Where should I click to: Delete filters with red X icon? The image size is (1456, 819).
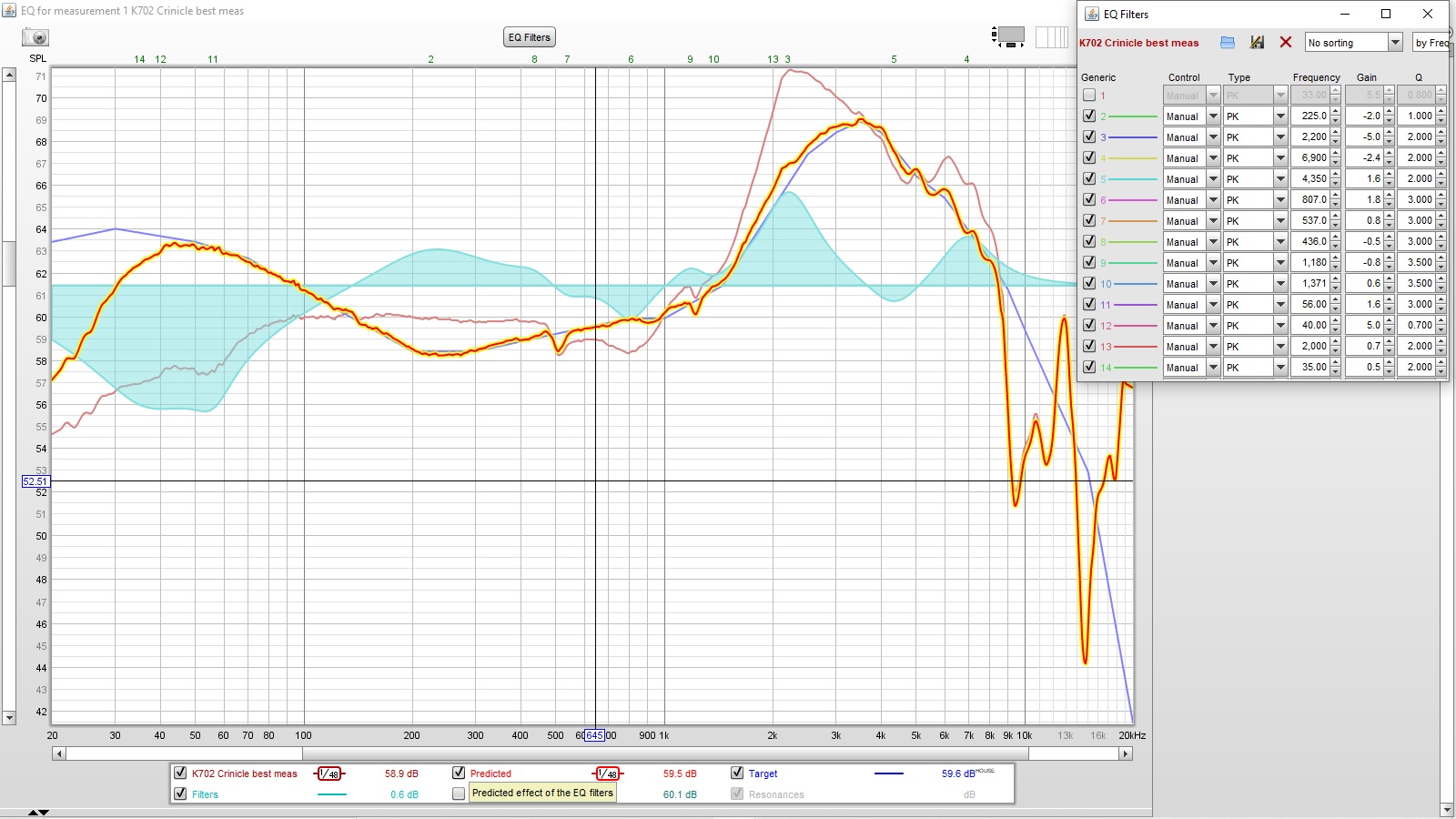1285,43
